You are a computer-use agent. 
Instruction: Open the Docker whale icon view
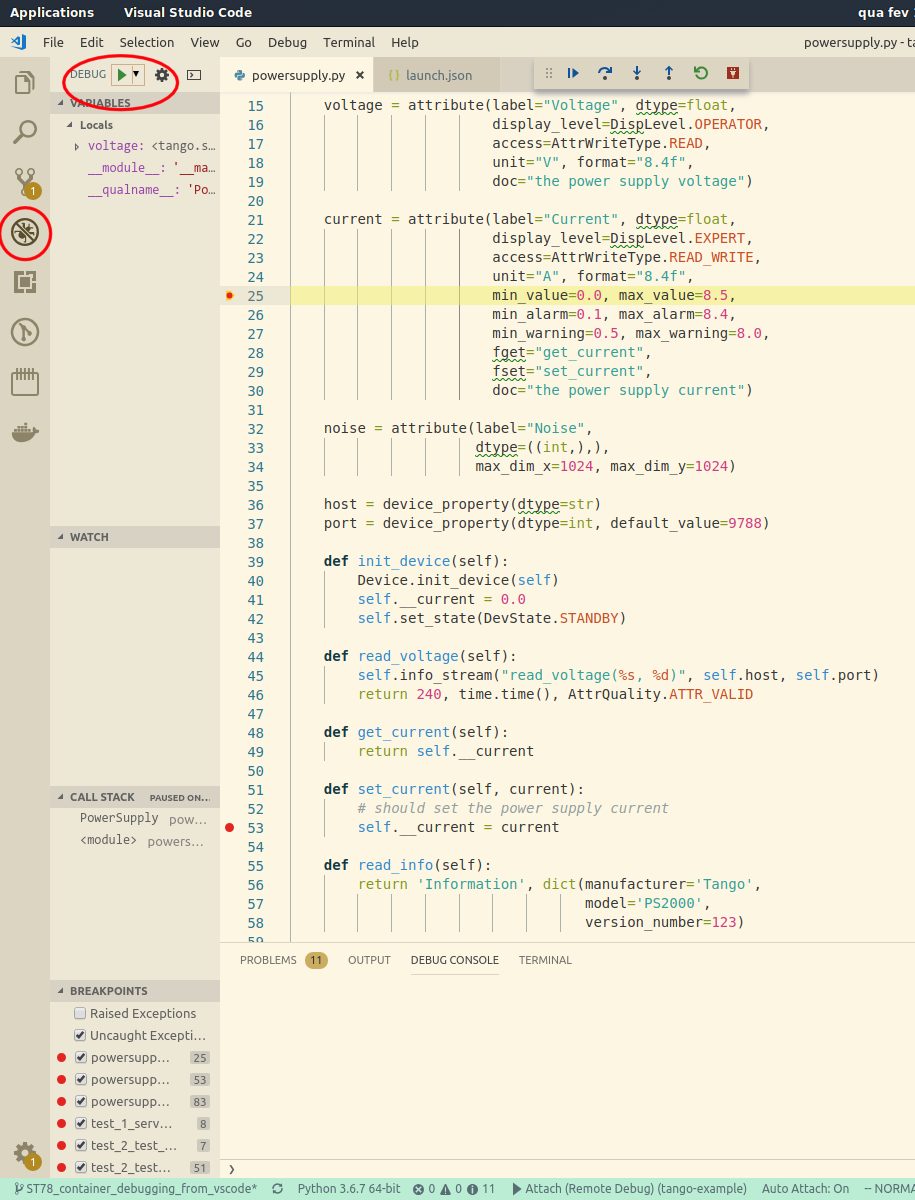[x=25, y=433]
